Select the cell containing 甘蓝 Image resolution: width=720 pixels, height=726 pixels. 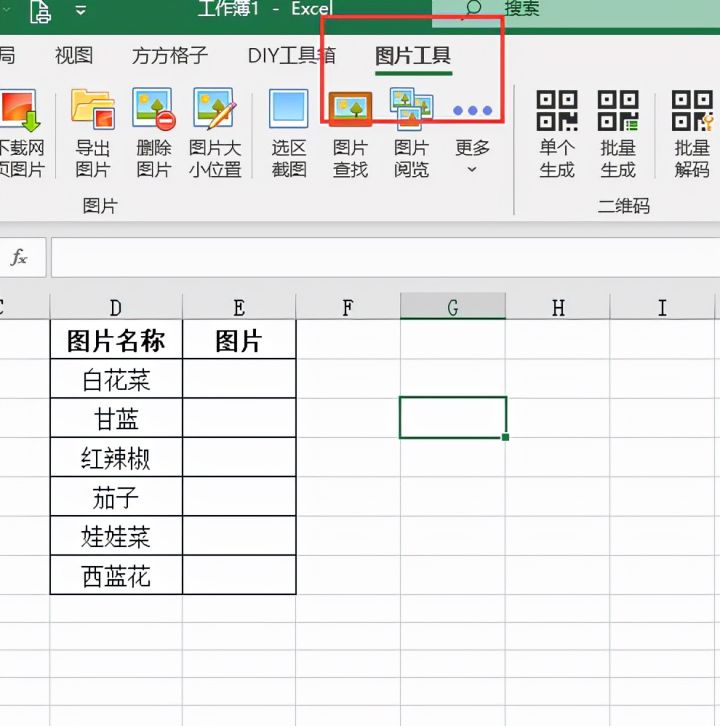tap(116, 418)
